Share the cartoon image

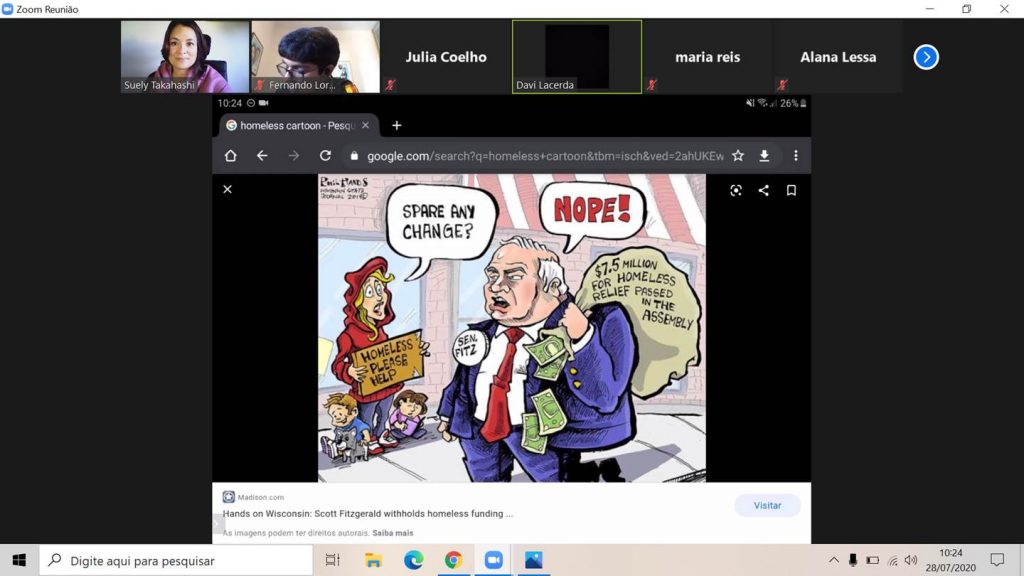pyautogui.click(x=763, y=190)
